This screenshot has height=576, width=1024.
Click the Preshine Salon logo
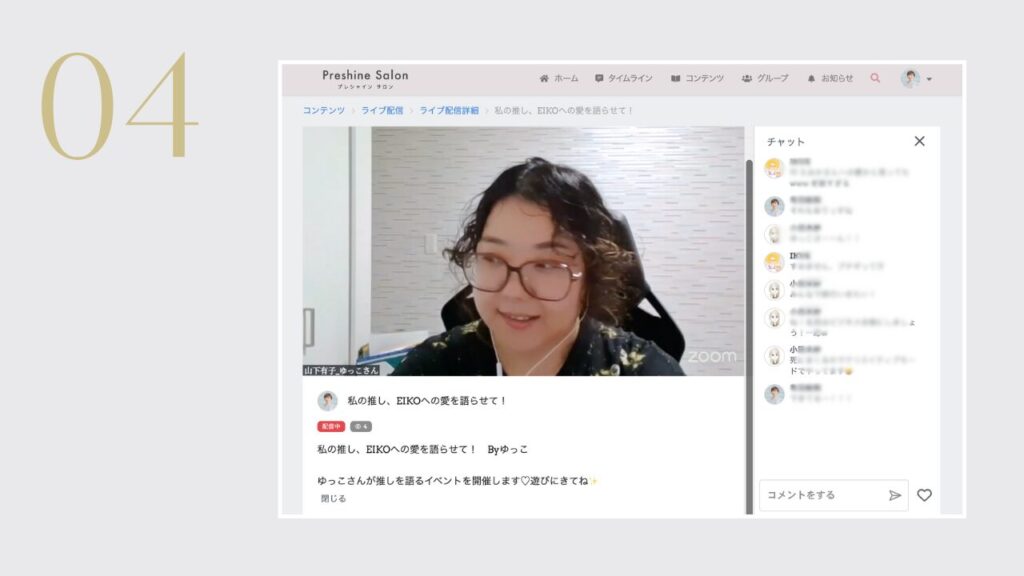coord(365,77)
